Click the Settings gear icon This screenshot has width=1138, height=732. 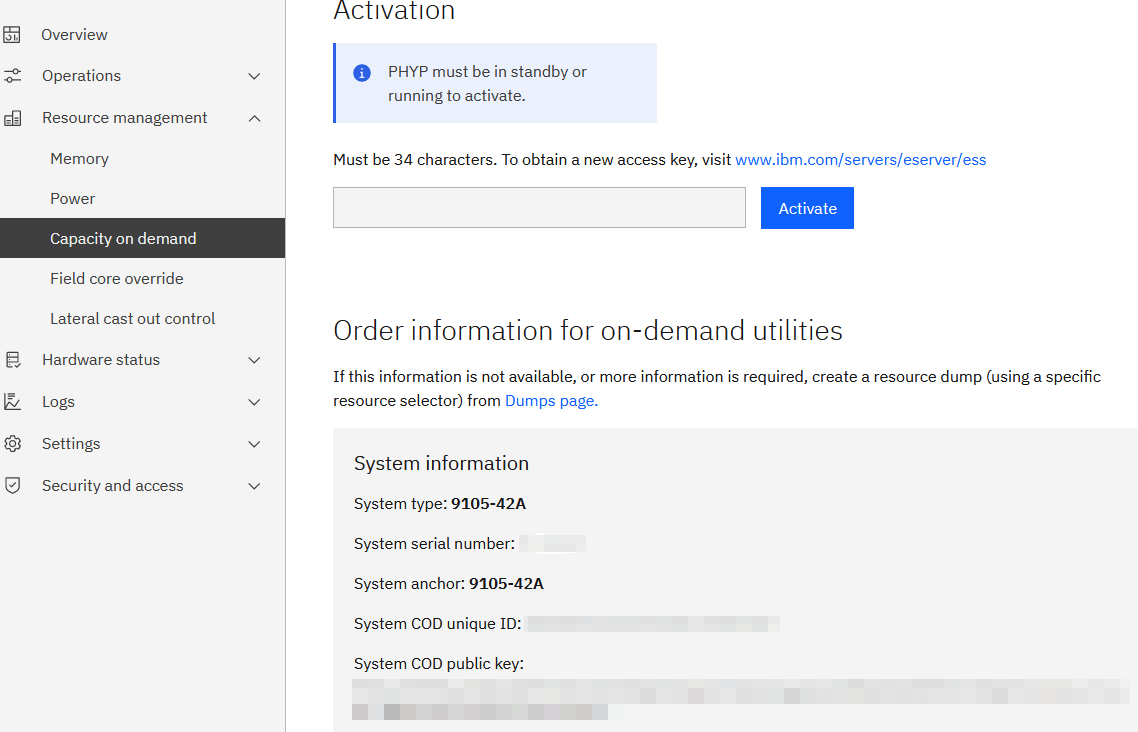[x=13, y=443]
